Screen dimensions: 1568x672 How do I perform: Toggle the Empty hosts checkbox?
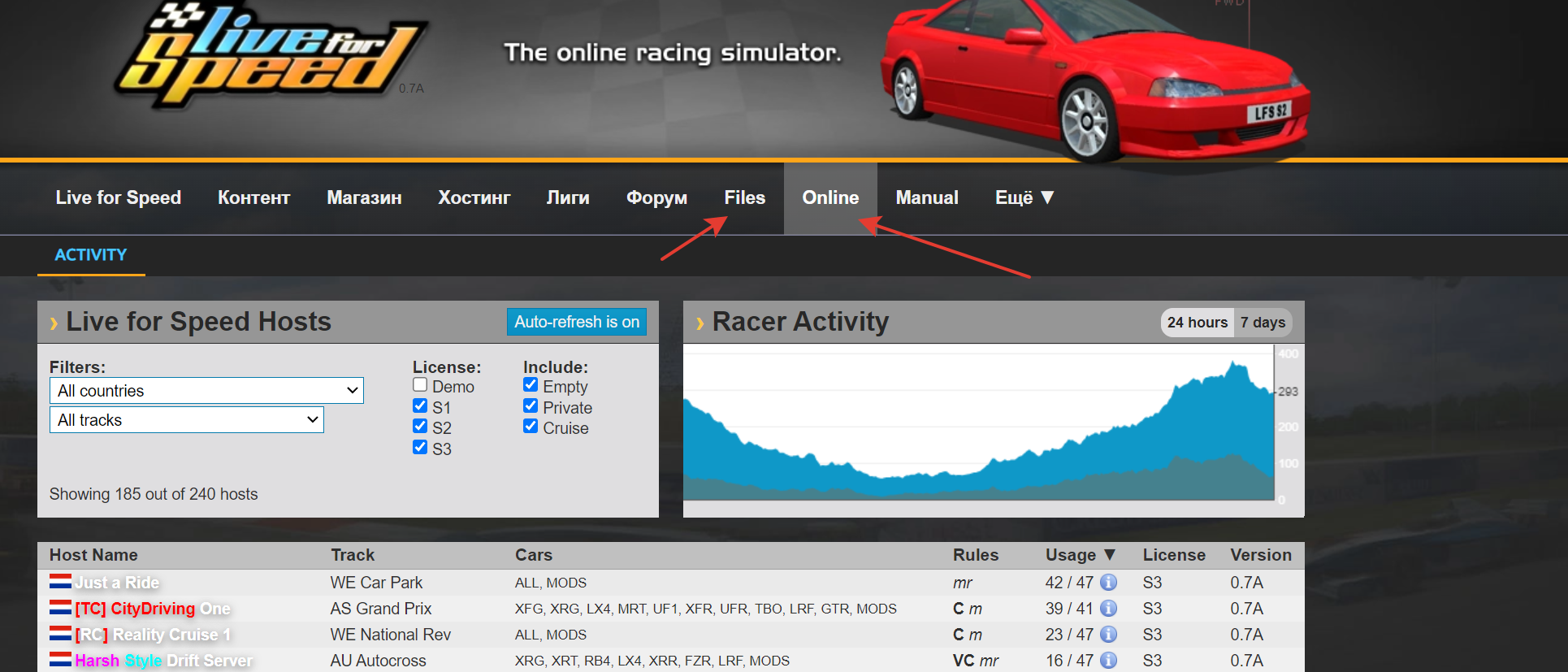point(531,385)
